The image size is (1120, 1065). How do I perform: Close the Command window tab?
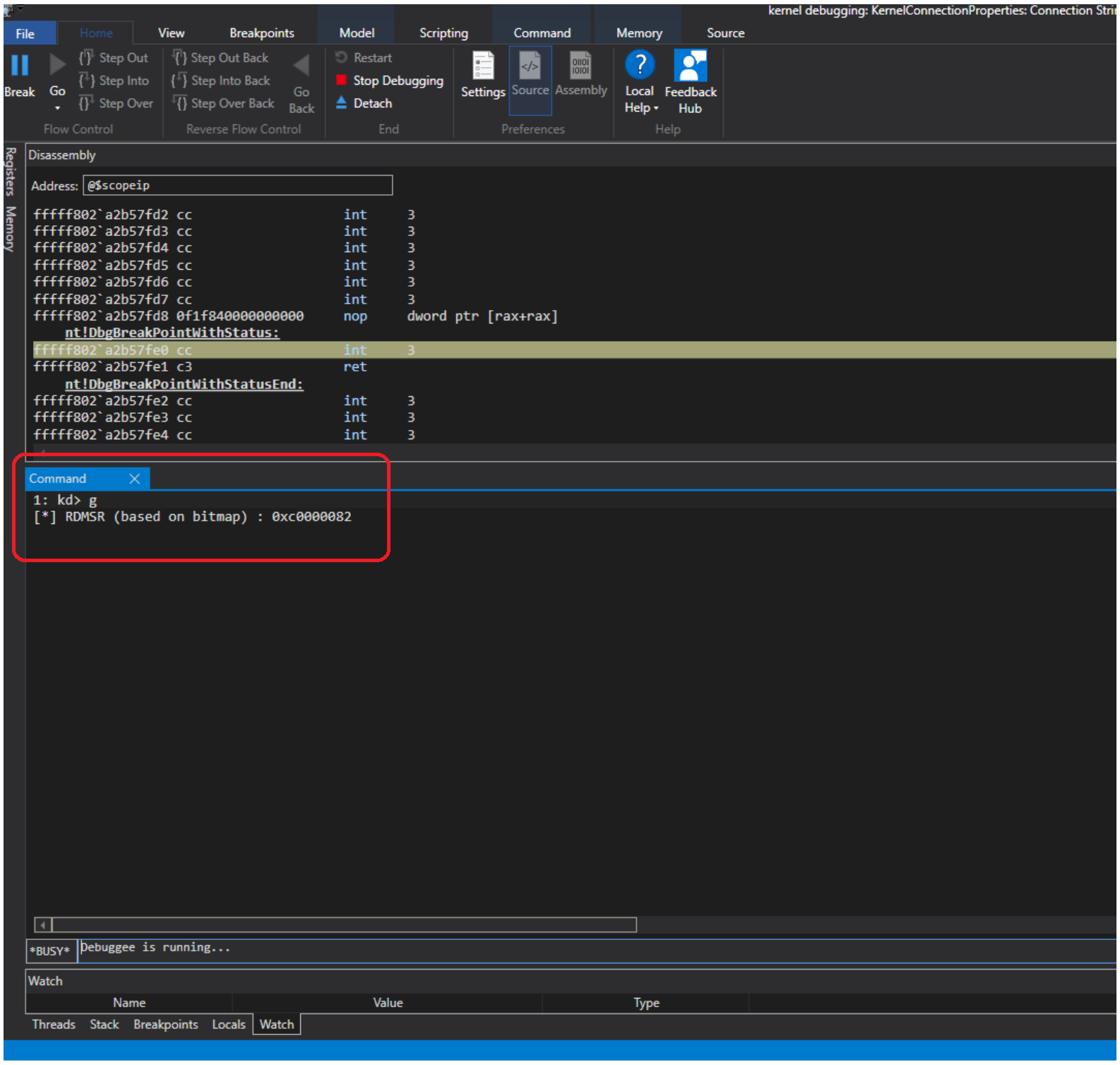pyautogui.click(x=135, y=480)
